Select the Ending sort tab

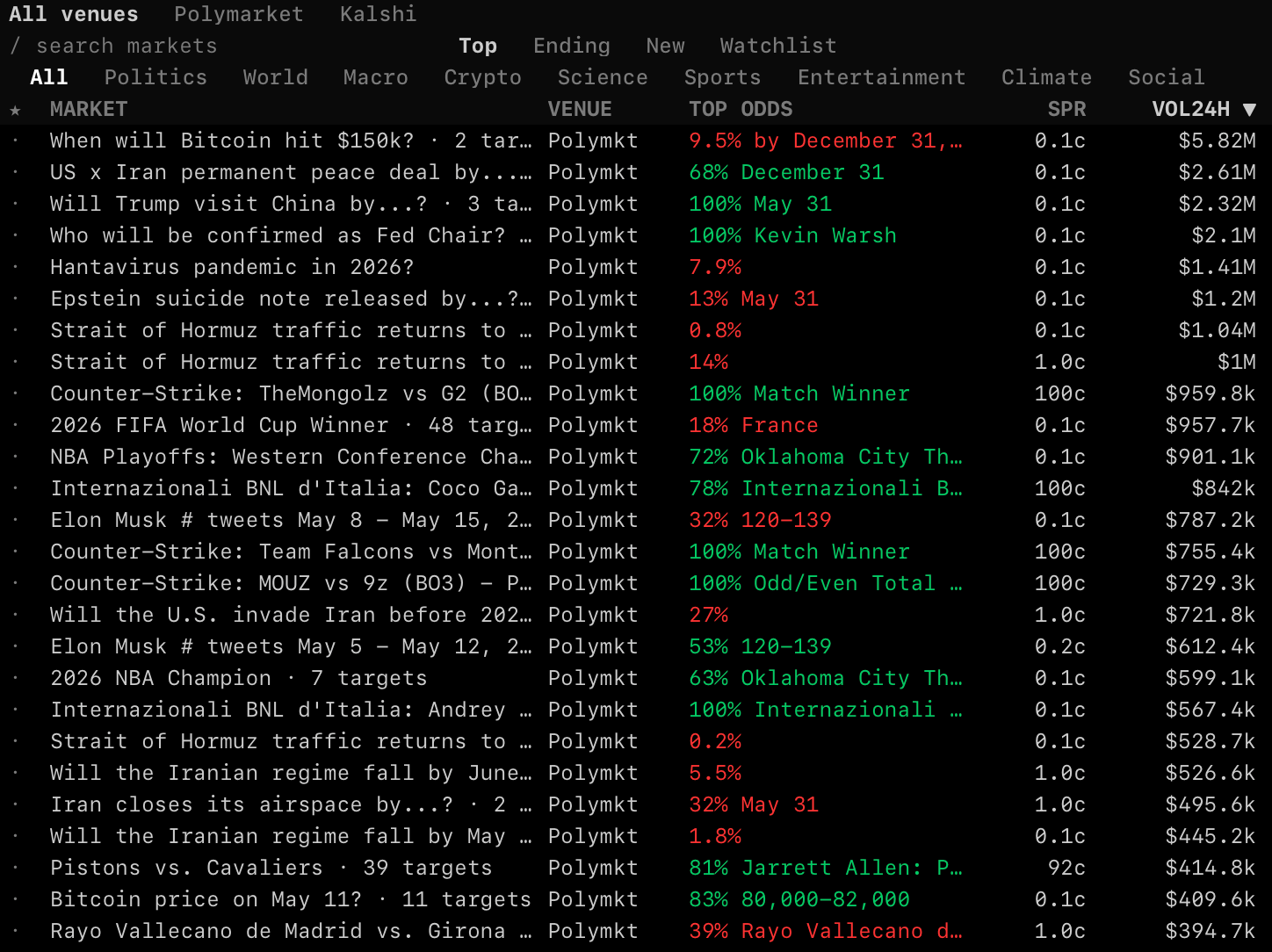(x=572, y=46)
